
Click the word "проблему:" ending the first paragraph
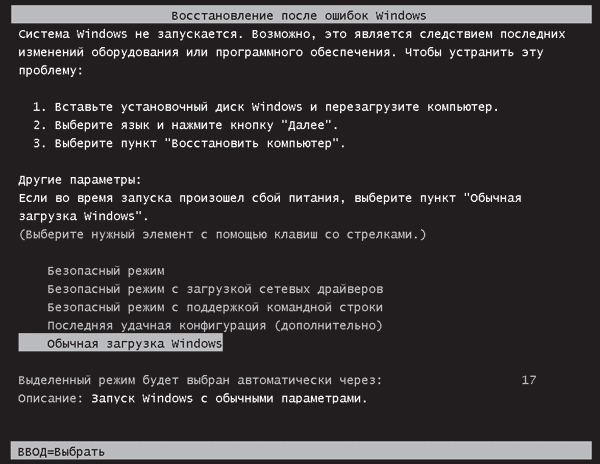(50, 71)
